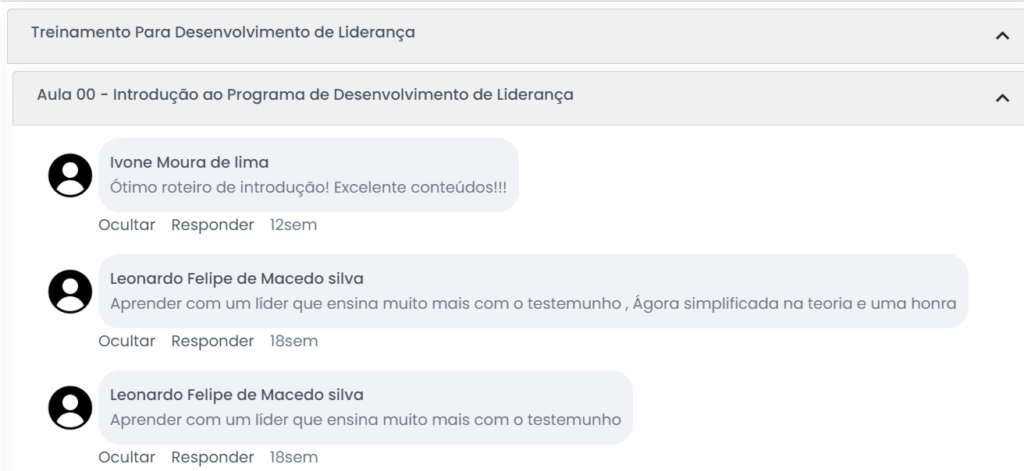This screenshot has height=471, width=1024.
Task: Click avatar beside the shorter Leonardo comment
Action: click(x=70, y=408)
